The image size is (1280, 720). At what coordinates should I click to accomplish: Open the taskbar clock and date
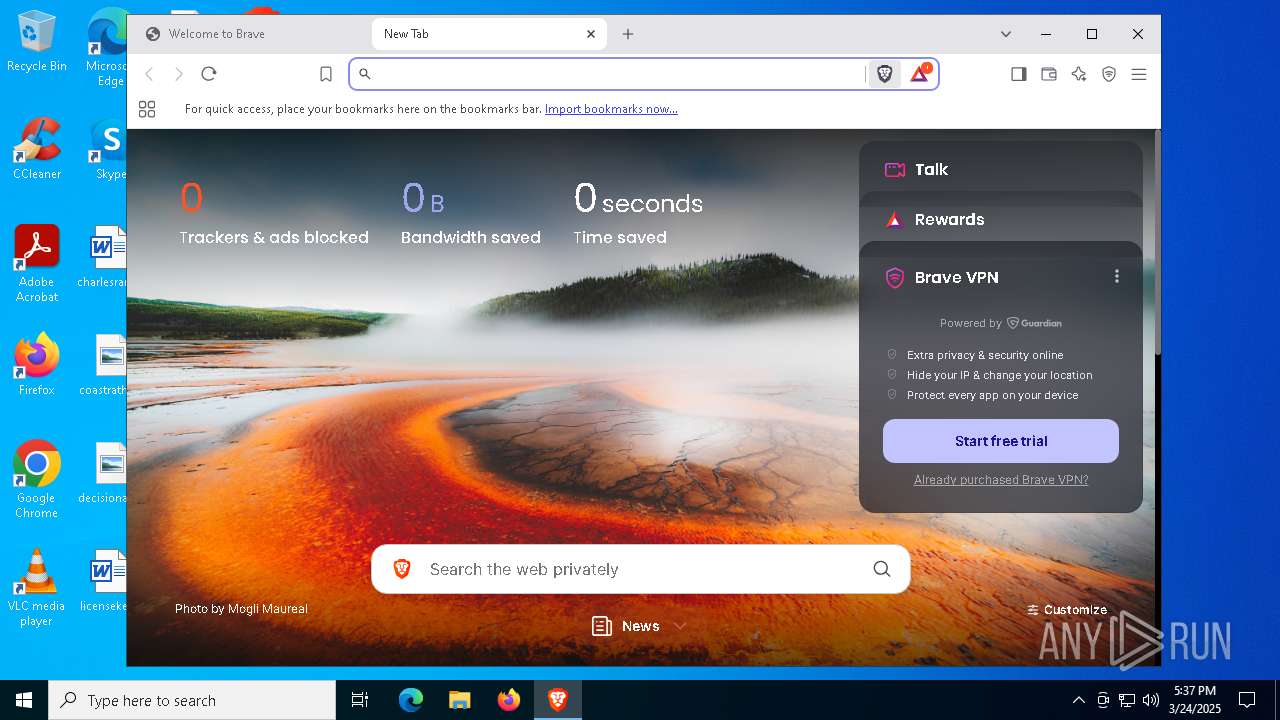pos(1193,700)
